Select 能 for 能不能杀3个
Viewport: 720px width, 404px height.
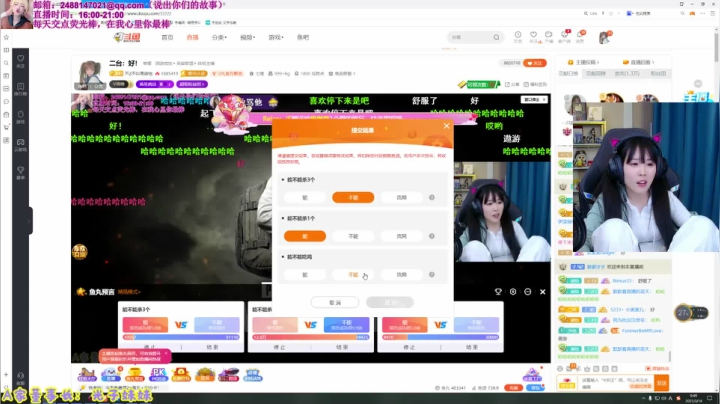[305, 197]
